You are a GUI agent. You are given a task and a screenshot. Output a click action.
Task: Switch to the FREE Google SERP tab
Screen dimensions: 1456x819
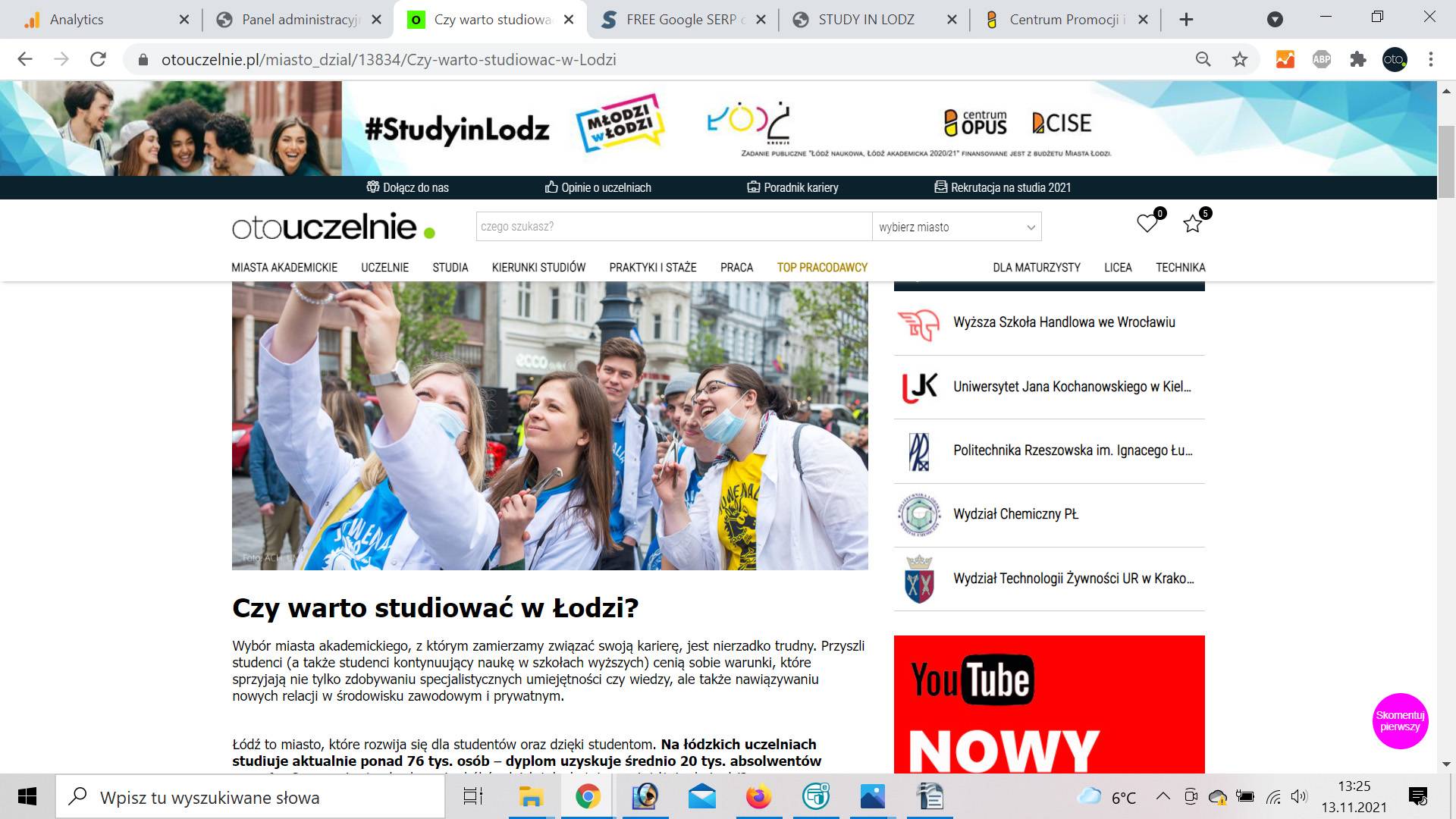682,20
